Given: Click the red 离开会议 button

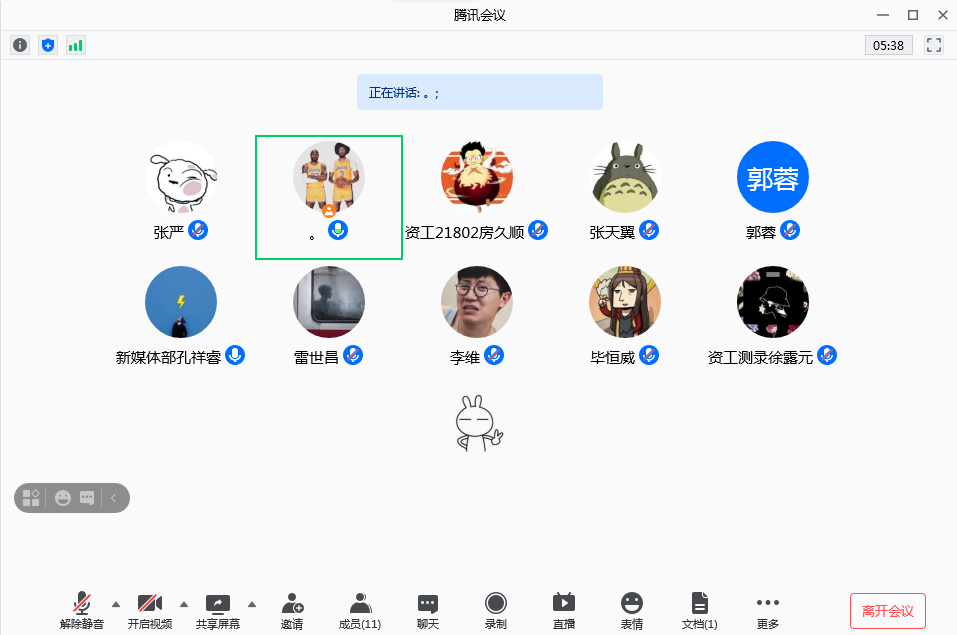Looking at the screenshot, I should pos(887,610).
